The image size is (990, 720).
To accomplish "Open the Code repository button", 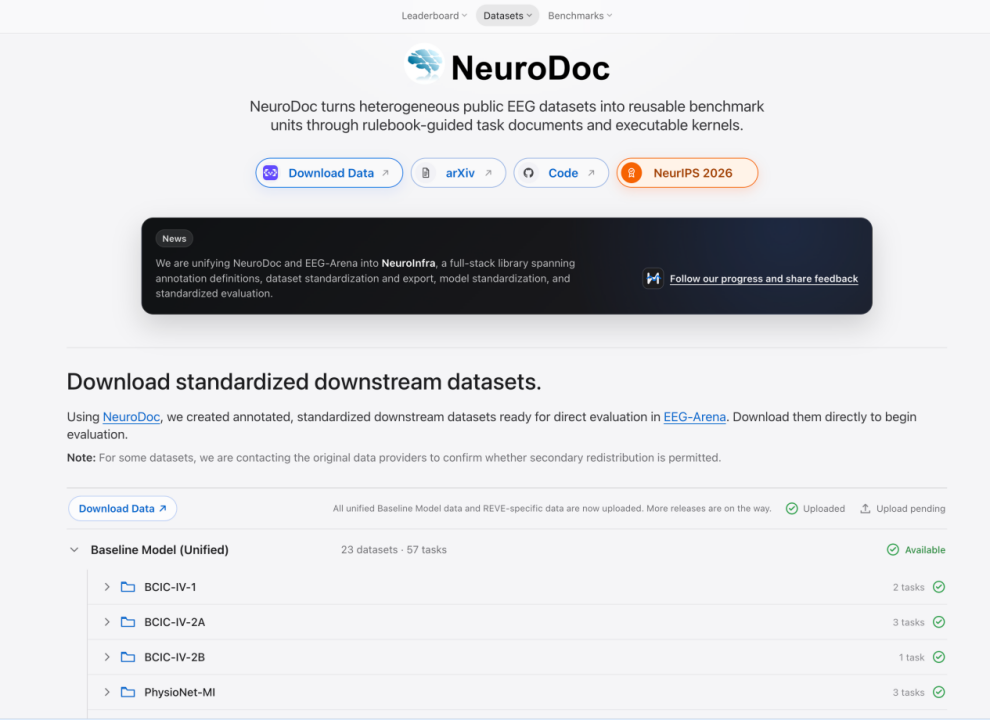I will [x=561, y=173].
